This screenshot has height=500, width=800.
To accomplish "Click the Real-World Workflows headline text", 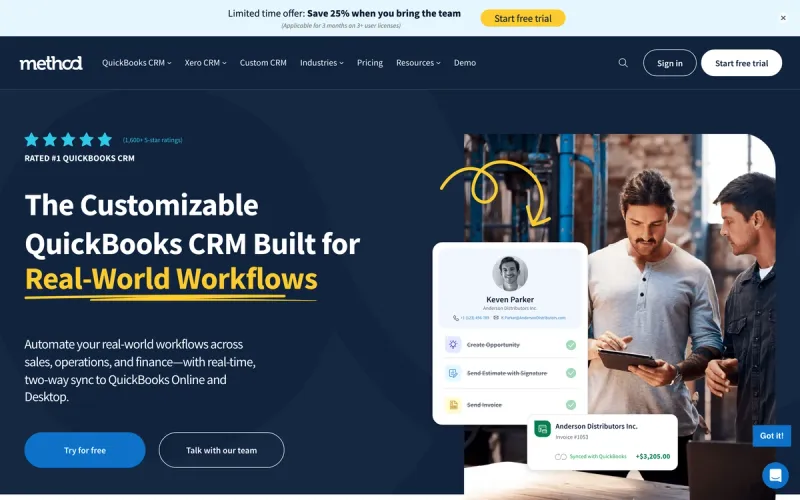I will (x=171, y=279).
